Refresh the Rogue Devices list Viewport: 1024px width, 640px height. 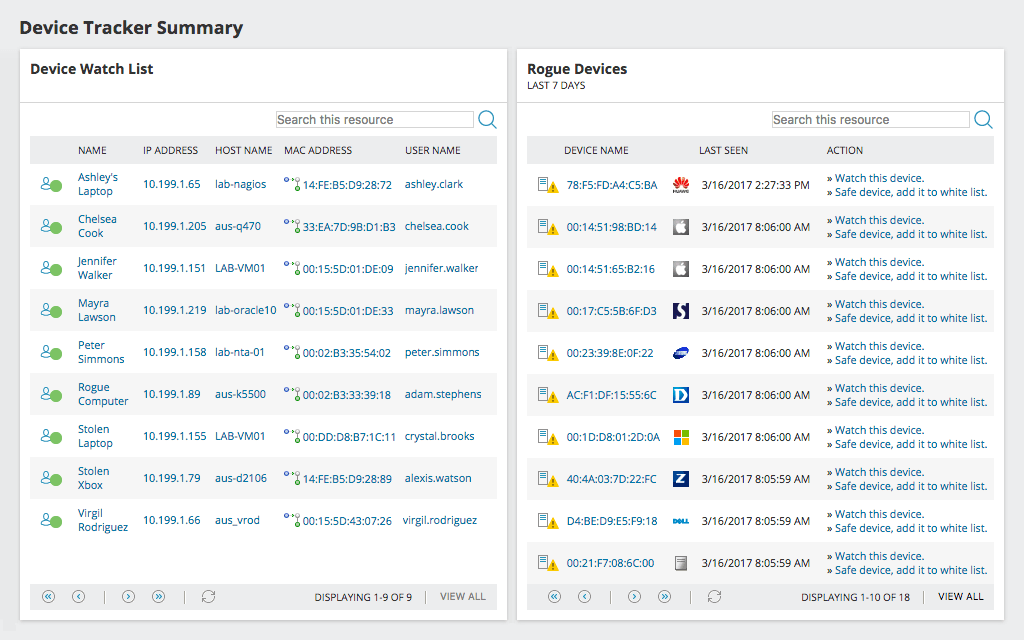click(x=714, y=596)
